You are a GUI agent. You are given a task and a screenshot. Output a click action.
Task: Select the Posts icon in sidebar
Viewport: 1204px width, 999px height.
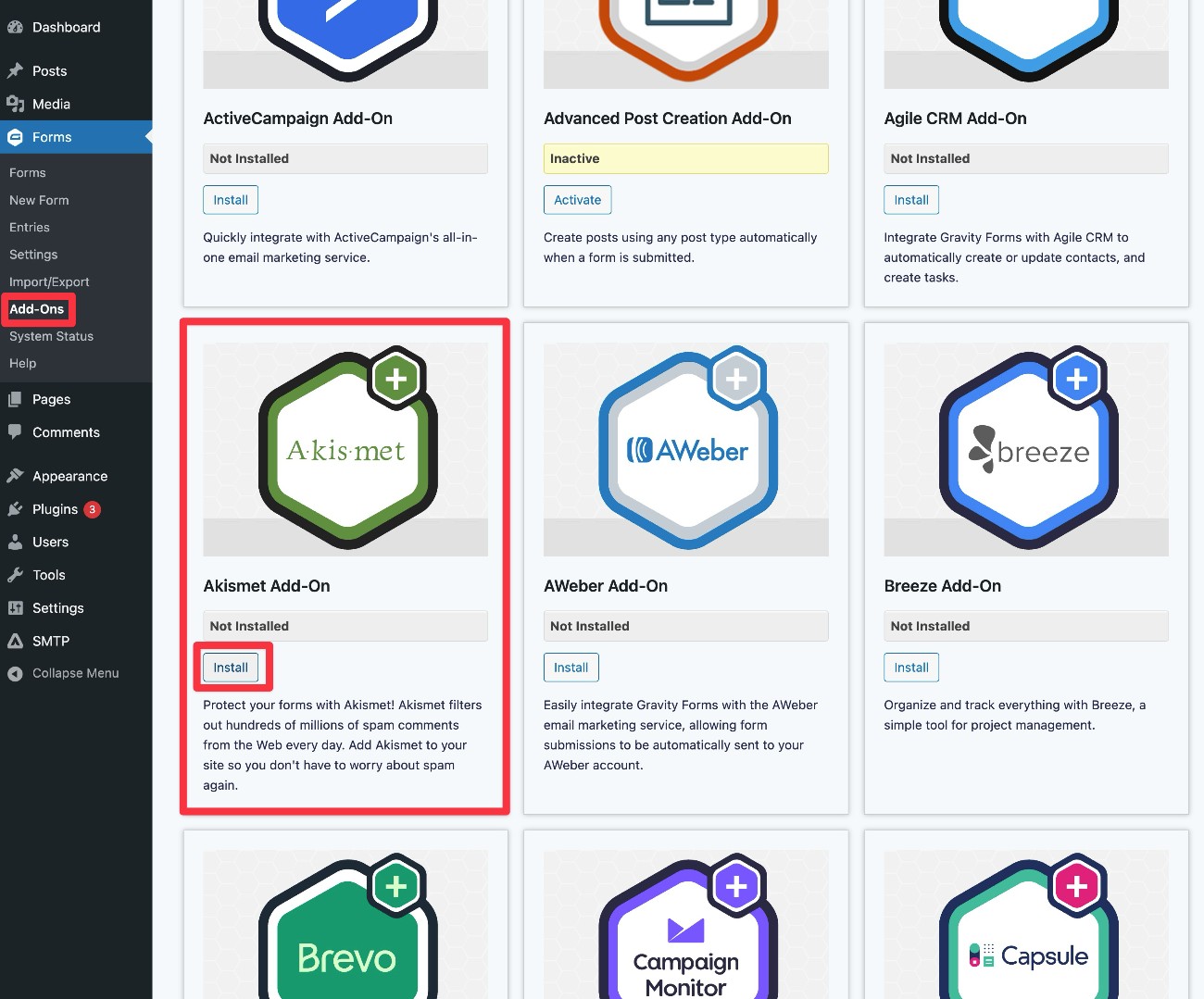pos(16,70)
